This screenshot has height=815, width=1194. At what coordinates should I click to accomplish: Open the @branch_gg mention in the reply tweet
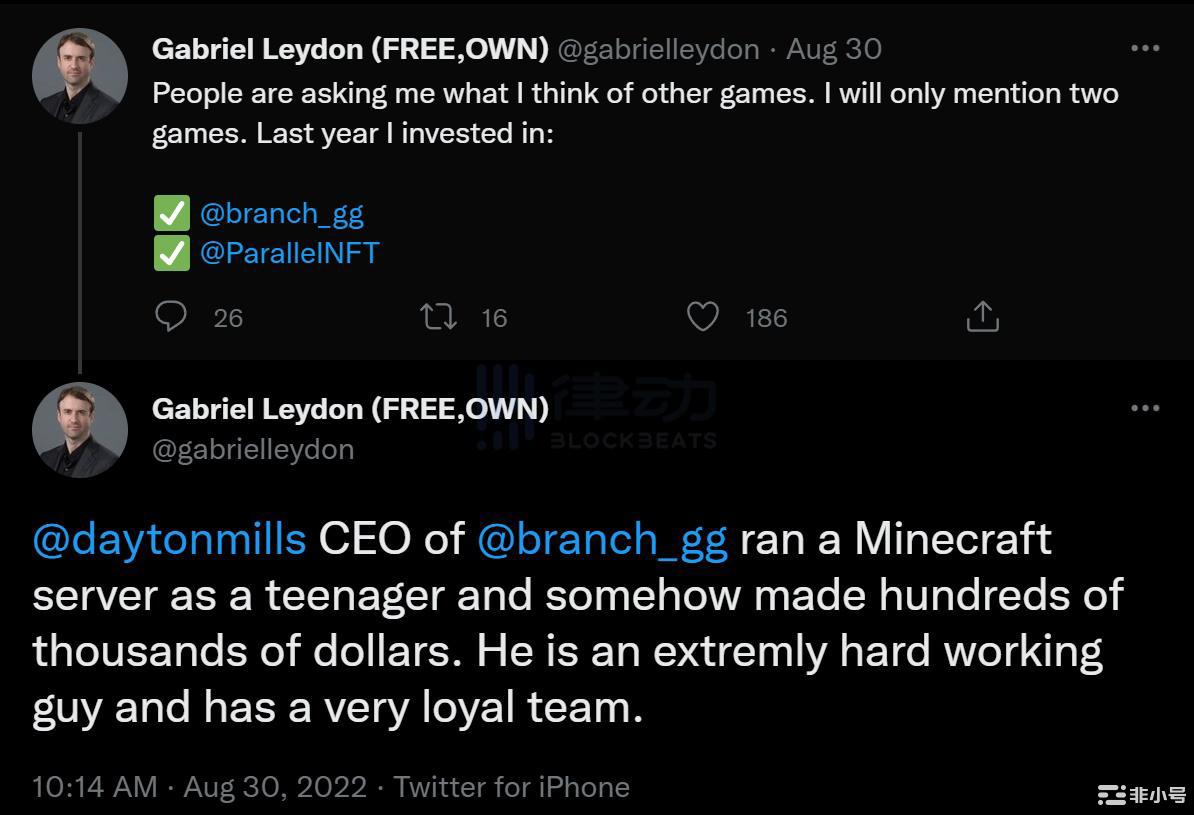602,539
